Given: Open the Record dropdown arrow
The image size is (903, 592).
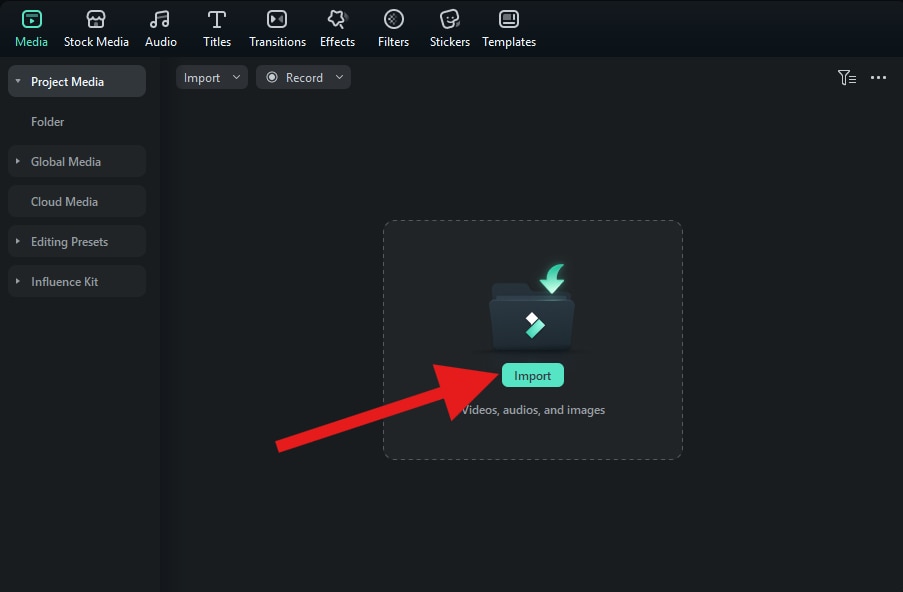Looking at the screenshot, I should (339, 77).
